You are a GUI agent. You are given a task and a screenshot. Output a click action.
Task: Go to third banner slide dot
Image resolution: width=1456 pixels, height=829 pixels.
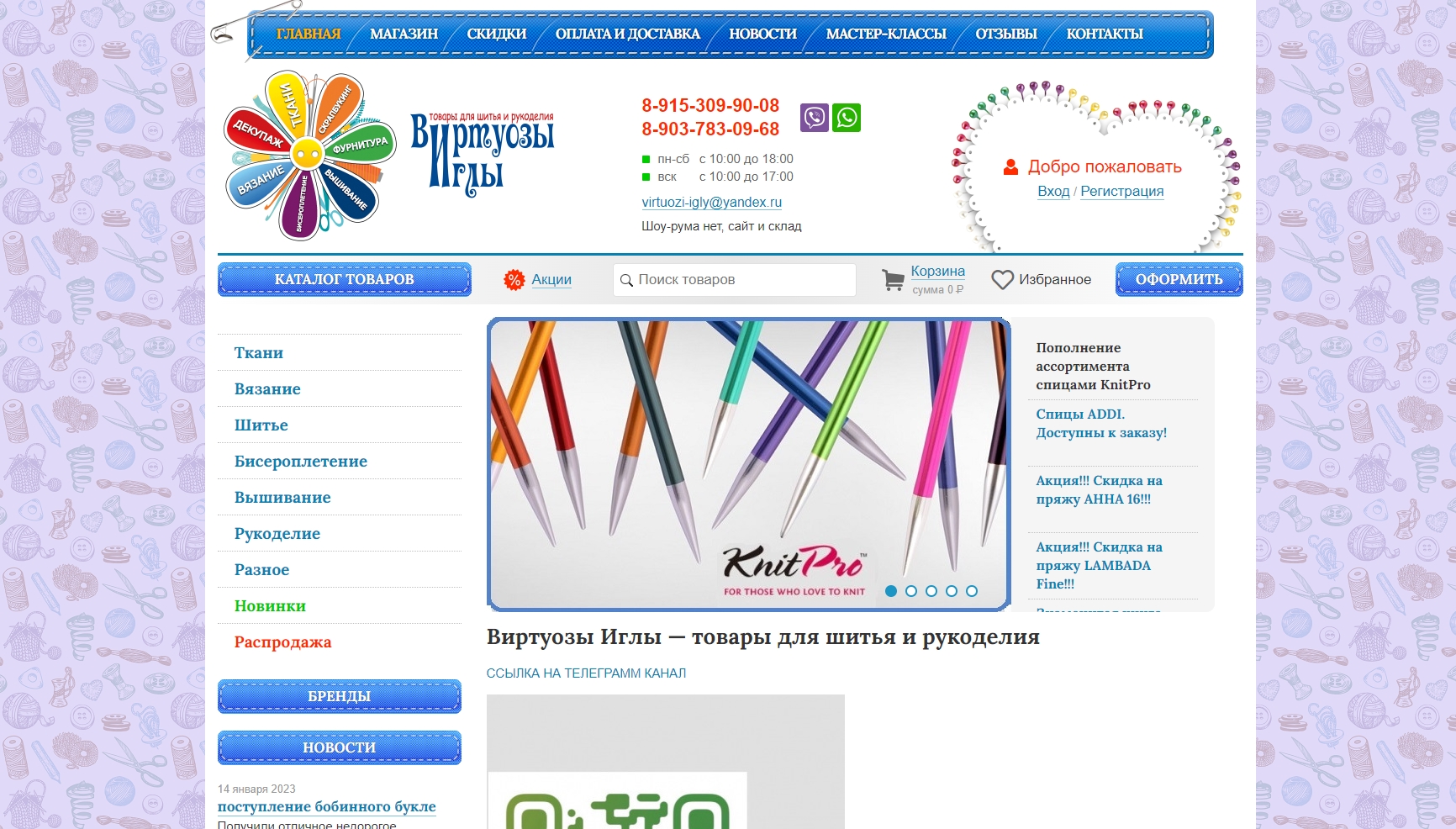pos(931,591)
